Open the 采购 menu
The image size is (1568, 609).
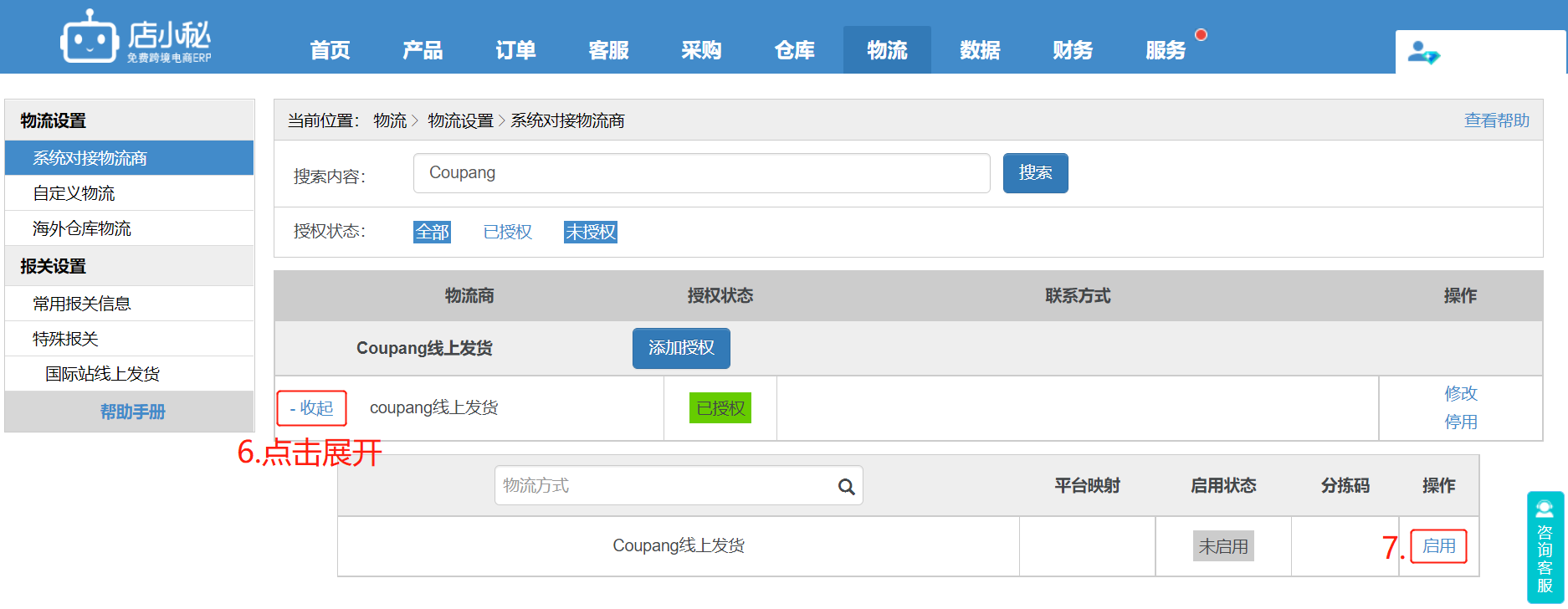[x=701, y=50]
